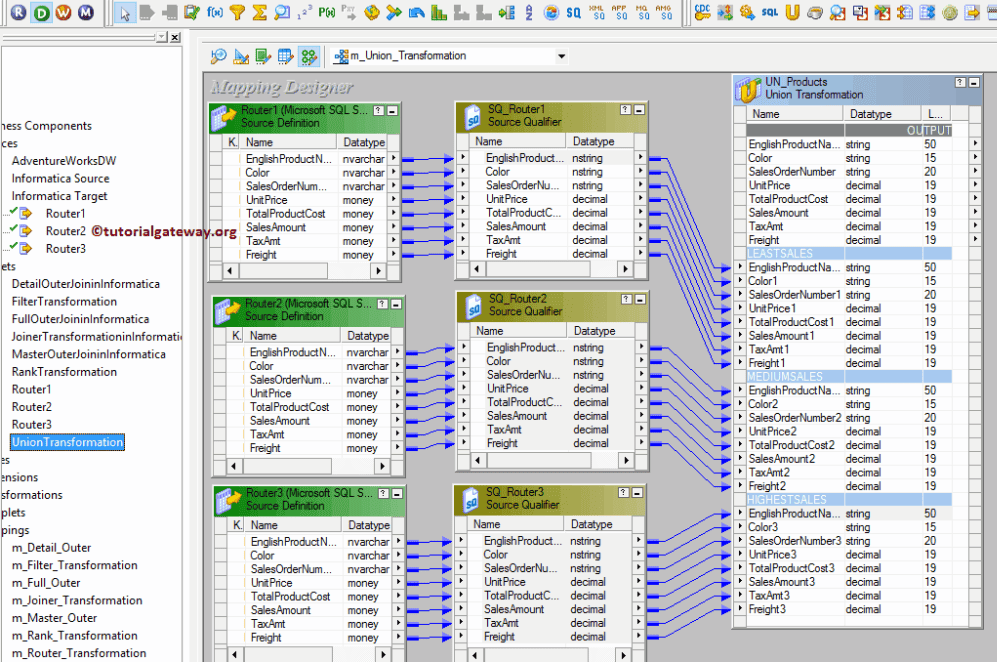Switch to the Source Analyzer tool icon
Image resolution: width=997 pixels, height=662 pixels.
pyautogui.click(x=218, y=56)
